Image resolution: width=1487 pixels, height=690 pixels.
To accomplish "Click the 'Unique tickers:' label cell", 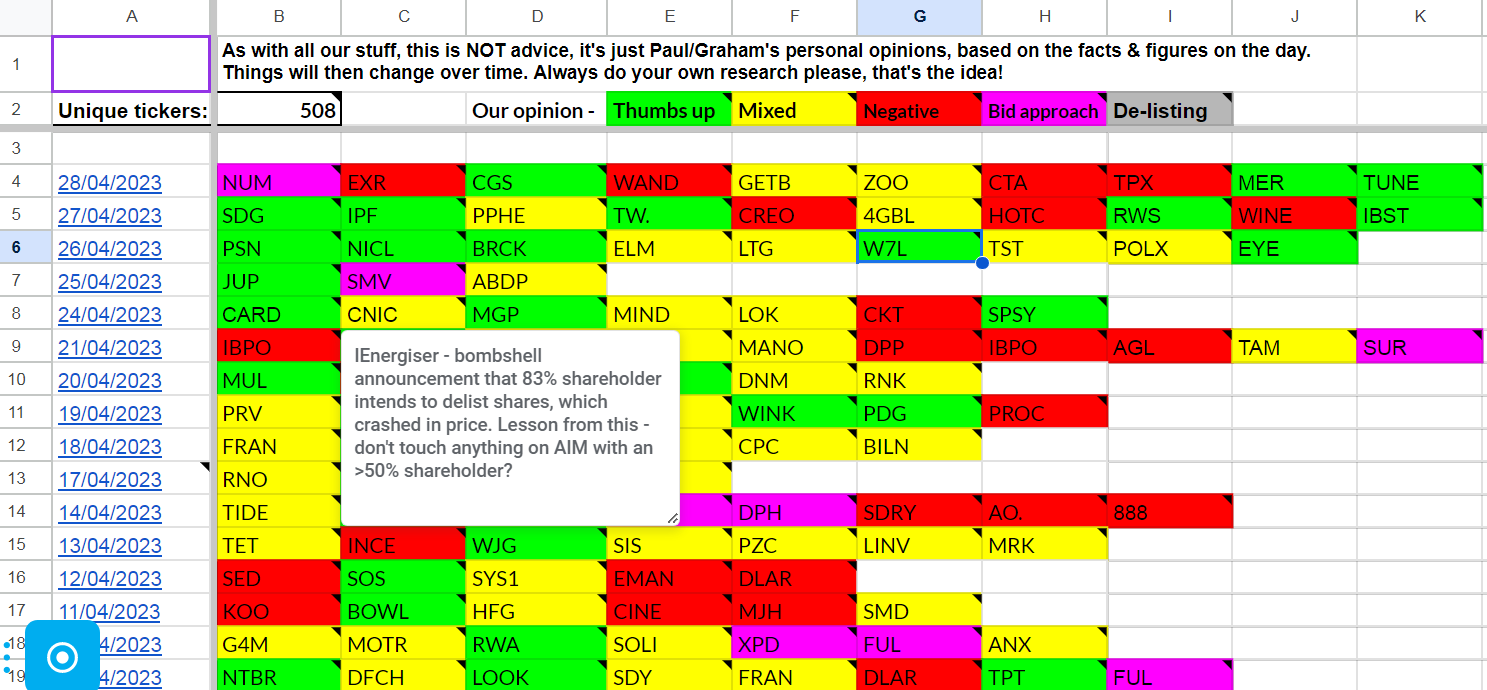I will click(131, 110).
